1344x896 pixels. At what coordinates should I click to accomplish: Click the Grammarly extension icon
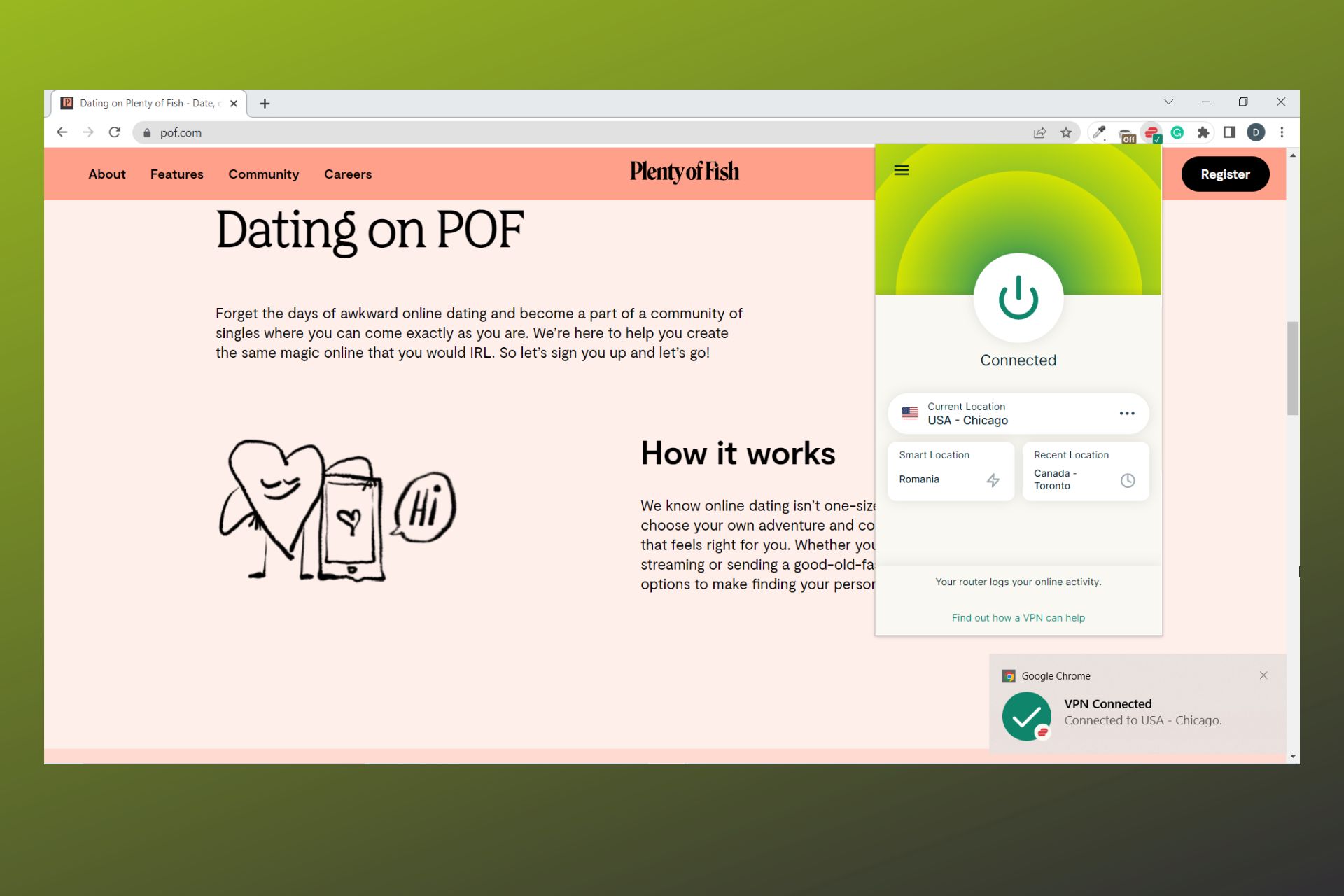click(1178, 132)
